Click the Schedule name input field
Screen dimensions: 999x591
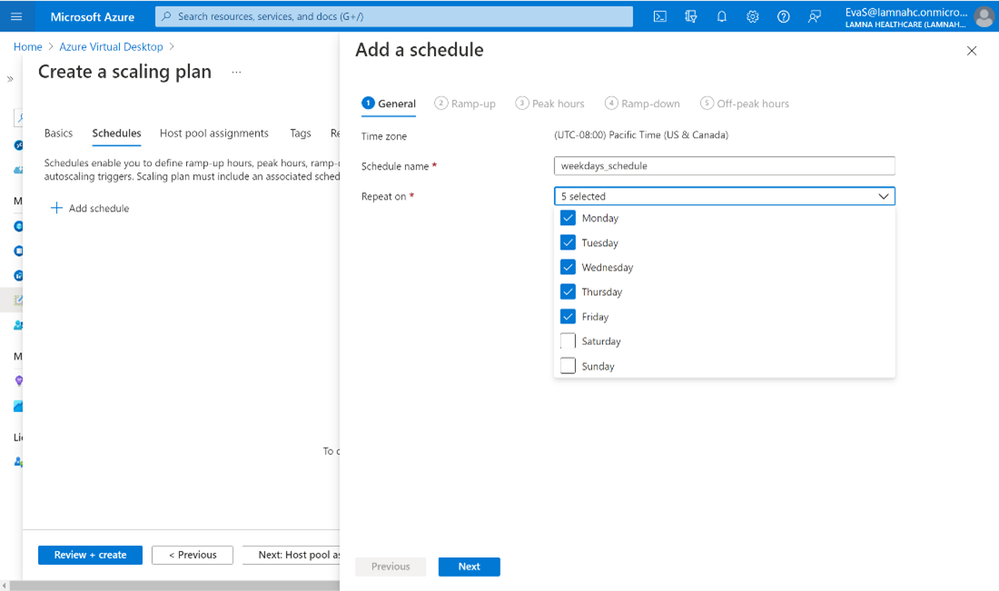(724, 166)
